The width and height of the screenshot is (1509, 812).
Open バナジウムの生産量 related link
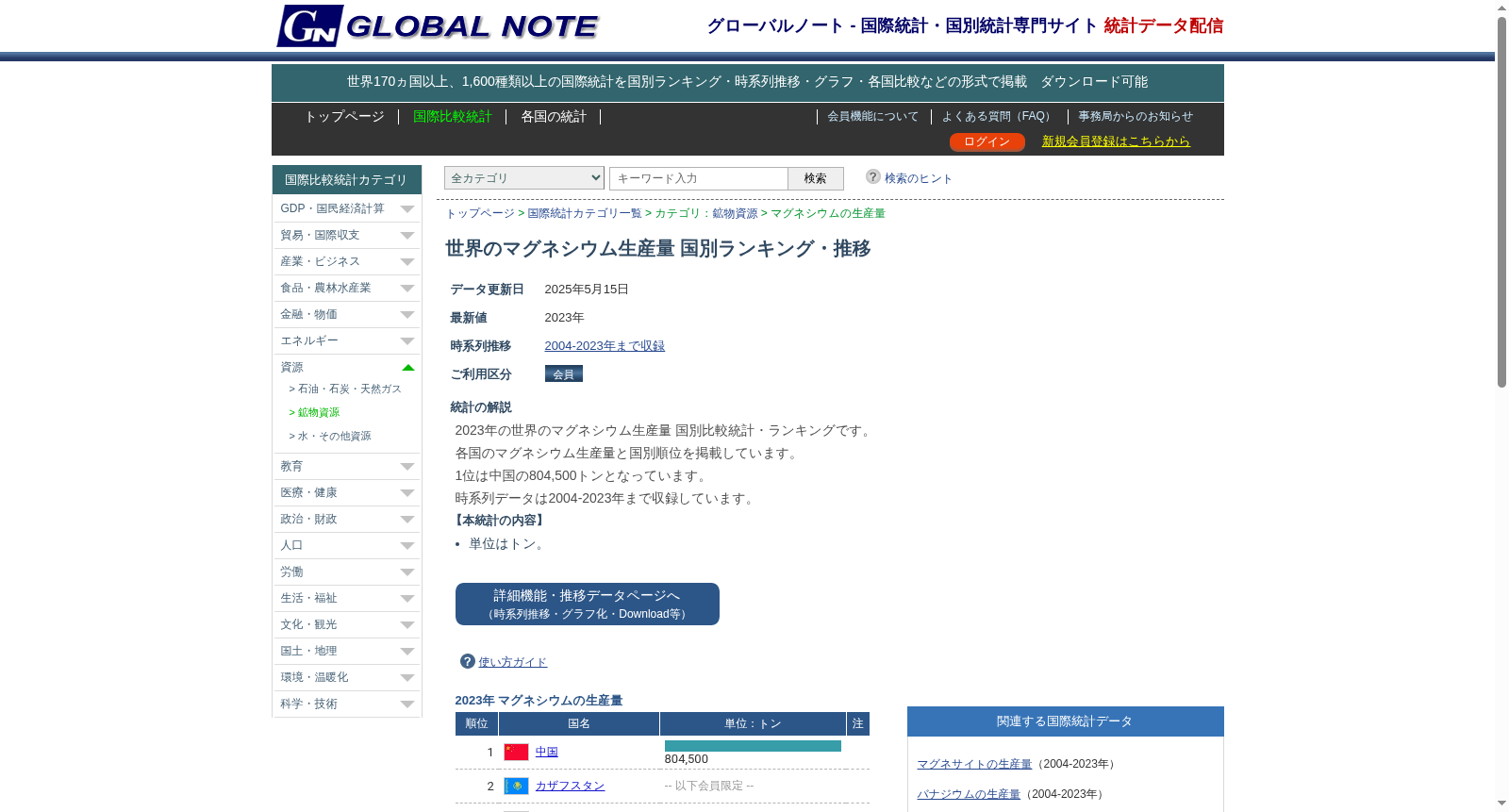(x=969, y=794)
